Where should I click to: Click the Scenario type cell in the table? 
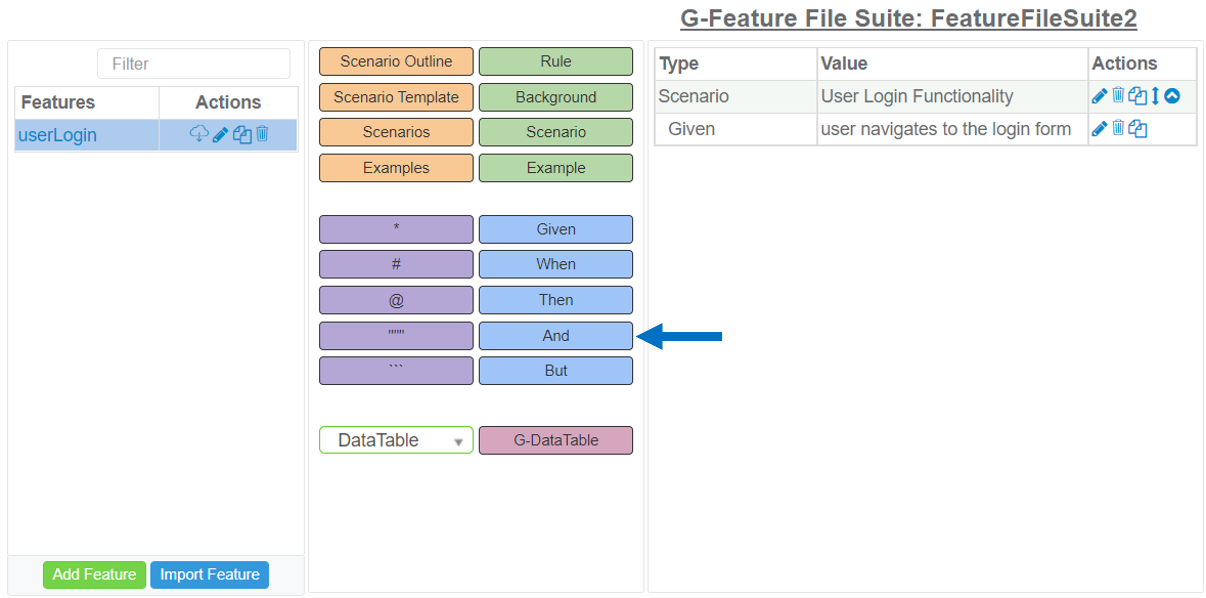pyautogui.click(x=736, y=97)
